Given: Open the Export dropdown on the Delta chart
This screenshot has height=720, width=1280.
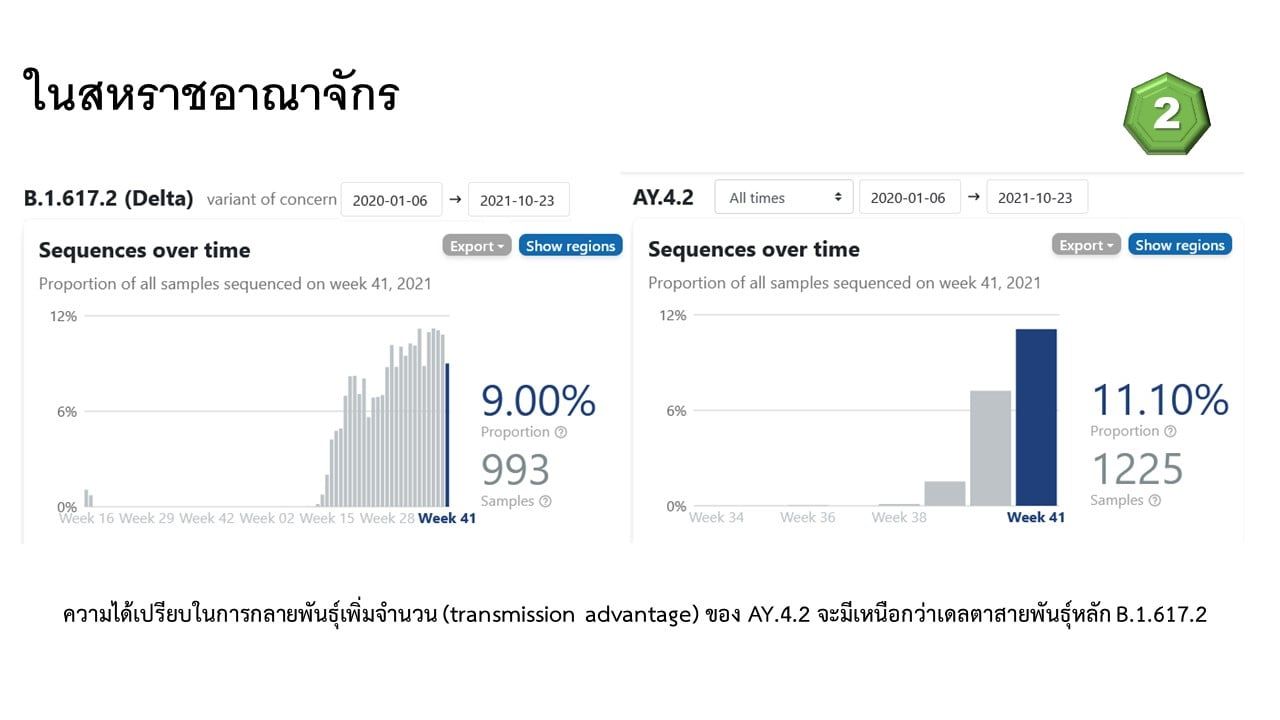Looking at the screenshot, I should (x=477, y=244).
